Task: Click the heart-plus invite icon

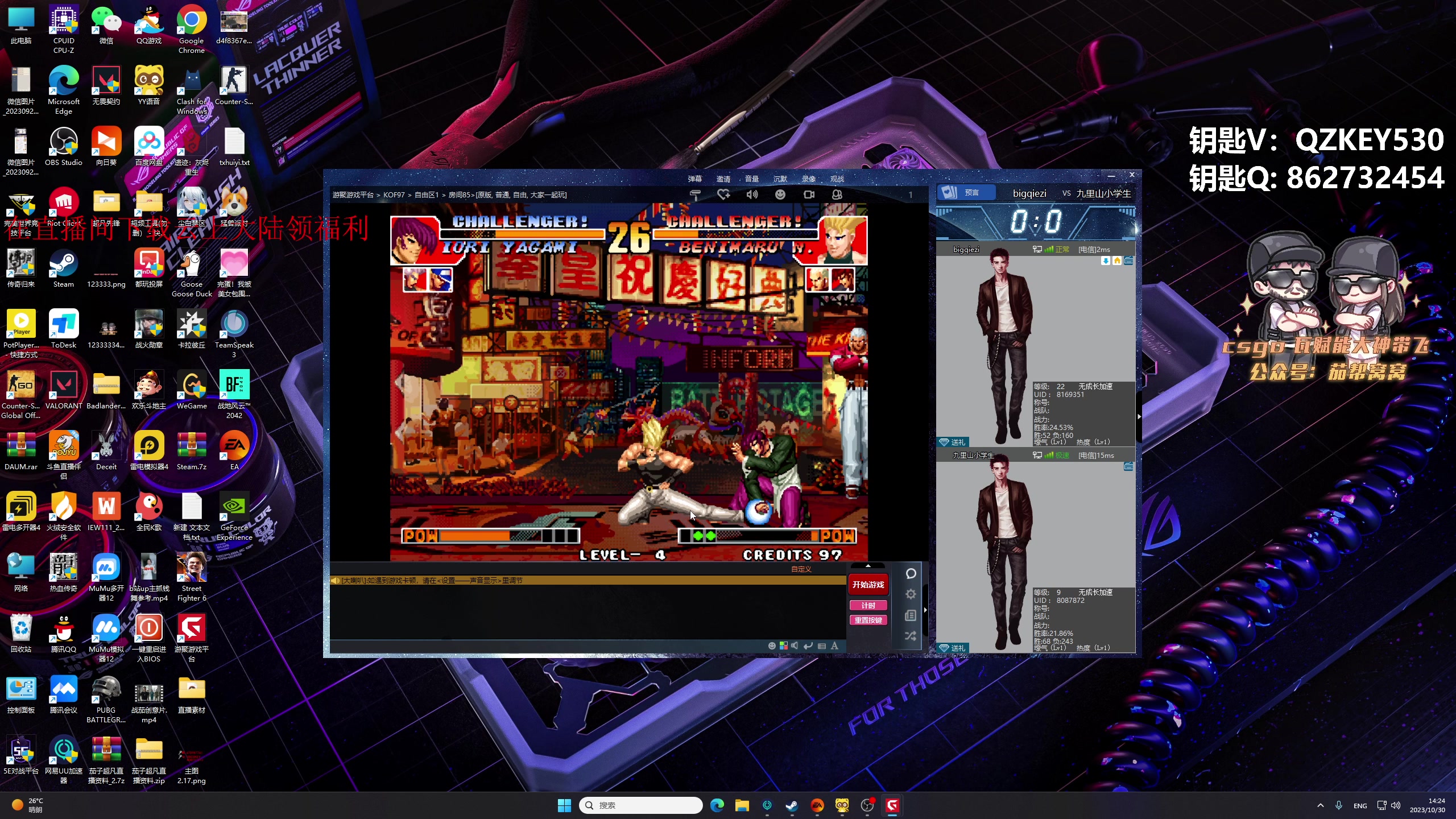Action: click(x=723, y=195)
